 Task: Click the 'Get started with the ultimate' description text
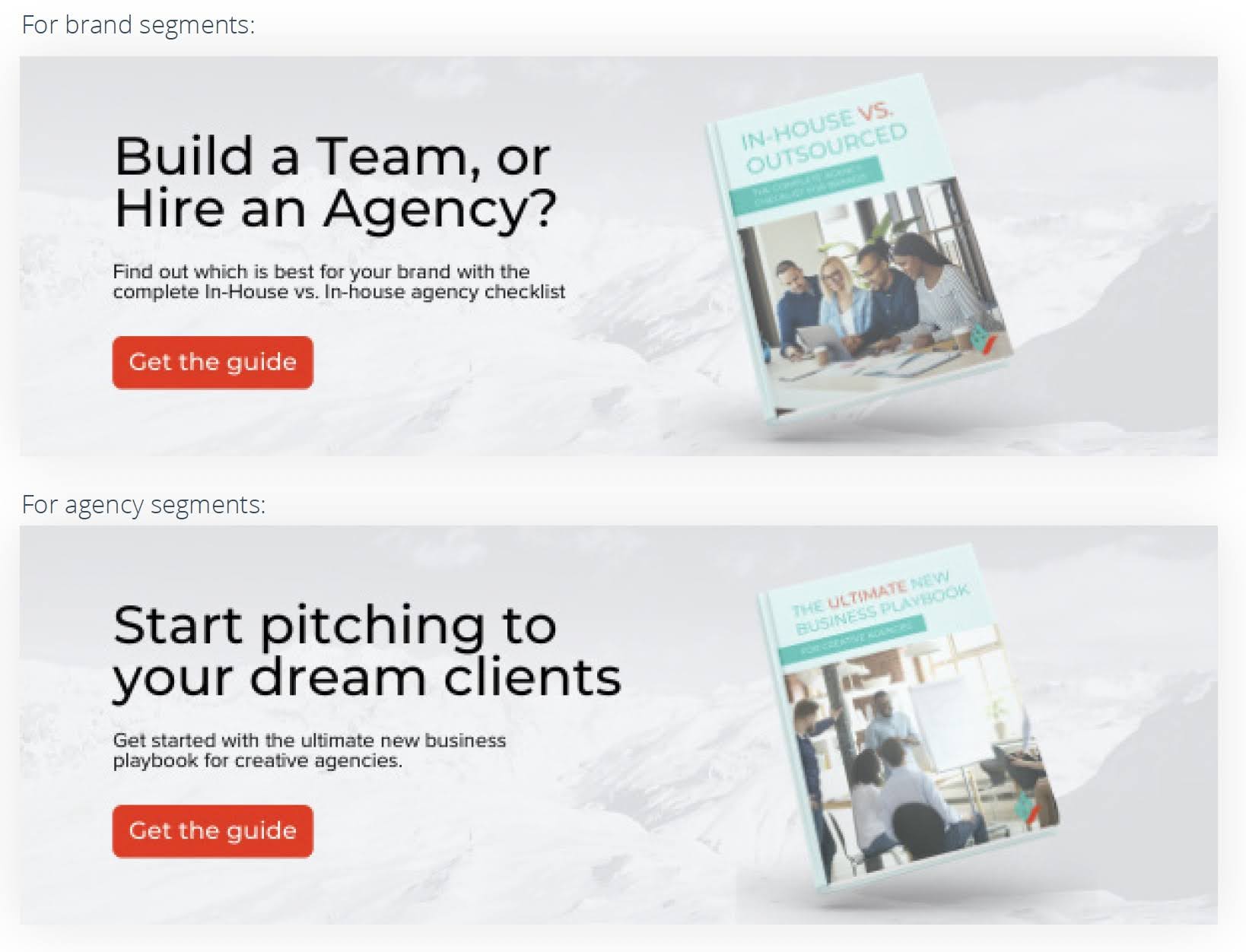309,750
